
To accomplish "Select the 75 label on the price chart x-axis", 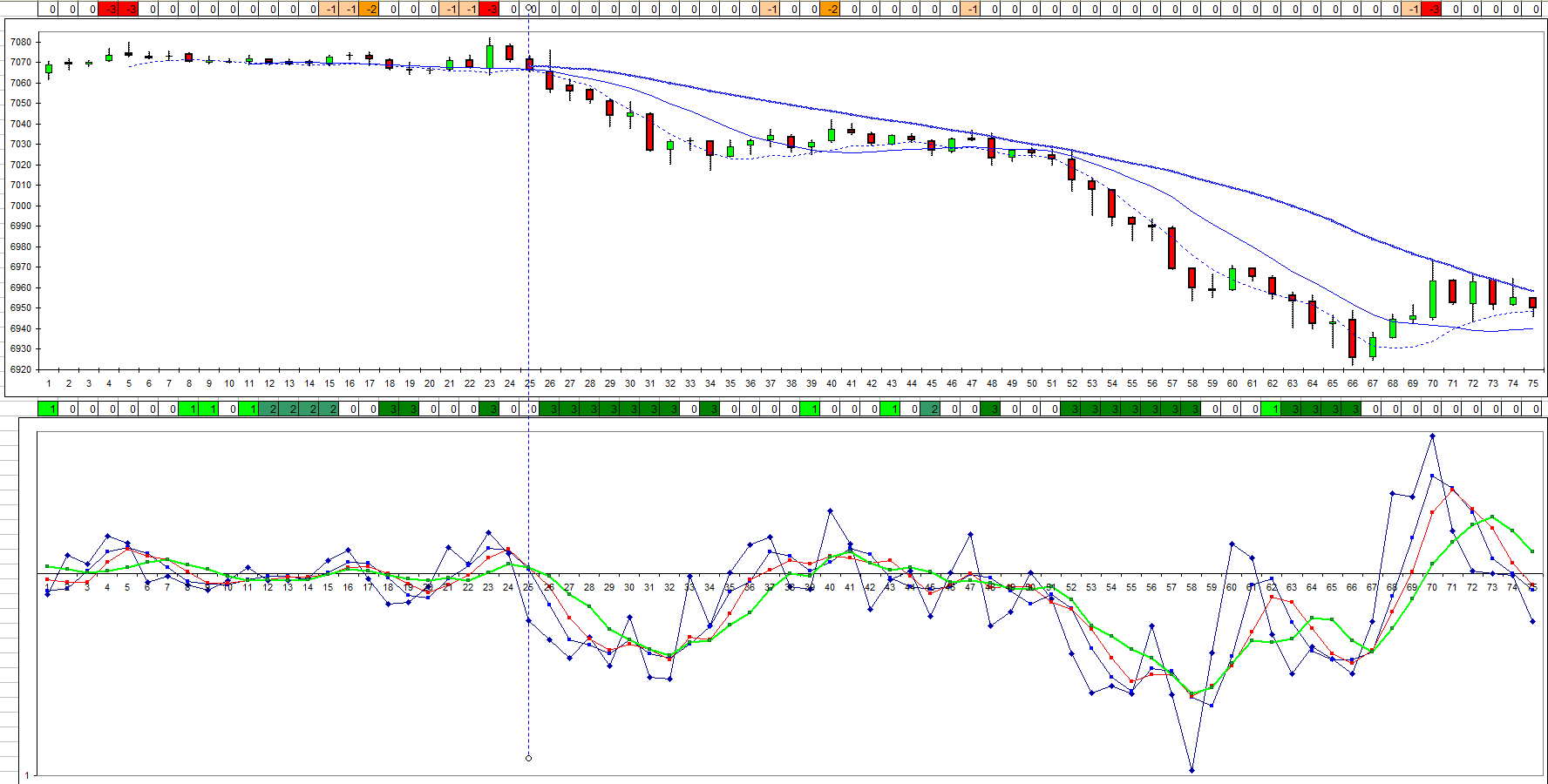I will 1532,383.
